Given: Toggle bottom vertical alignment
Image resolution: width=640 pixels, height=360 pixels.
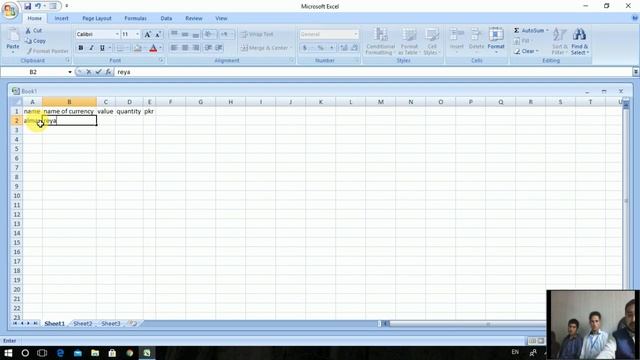Looking at the screenshot, I should click(196, 34).
